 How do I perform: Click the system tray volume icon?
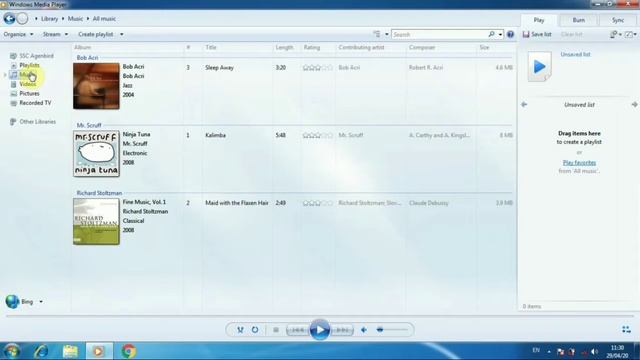pyautogui.click(x=594, y=352)
